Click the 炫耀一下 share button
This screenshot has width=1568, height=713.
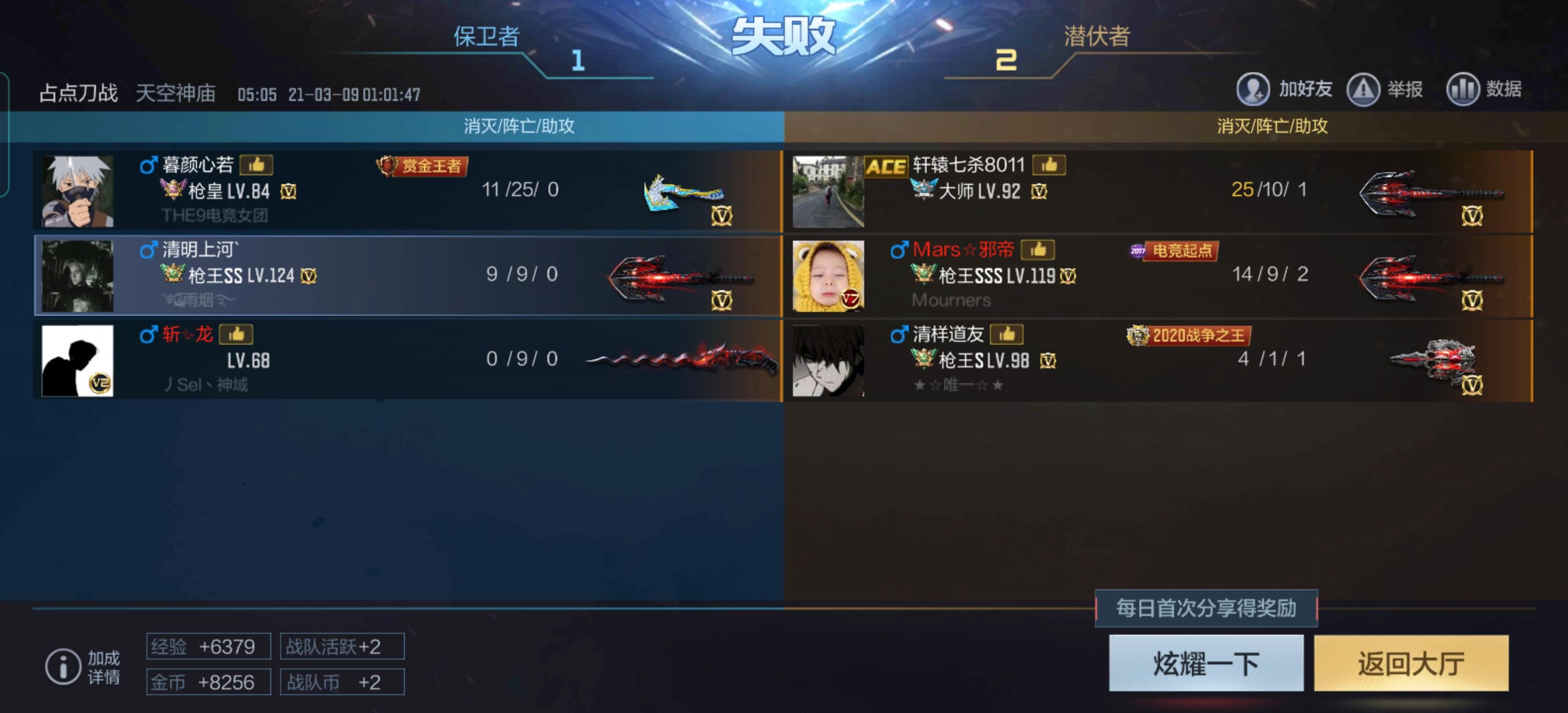coord(1206,662)
